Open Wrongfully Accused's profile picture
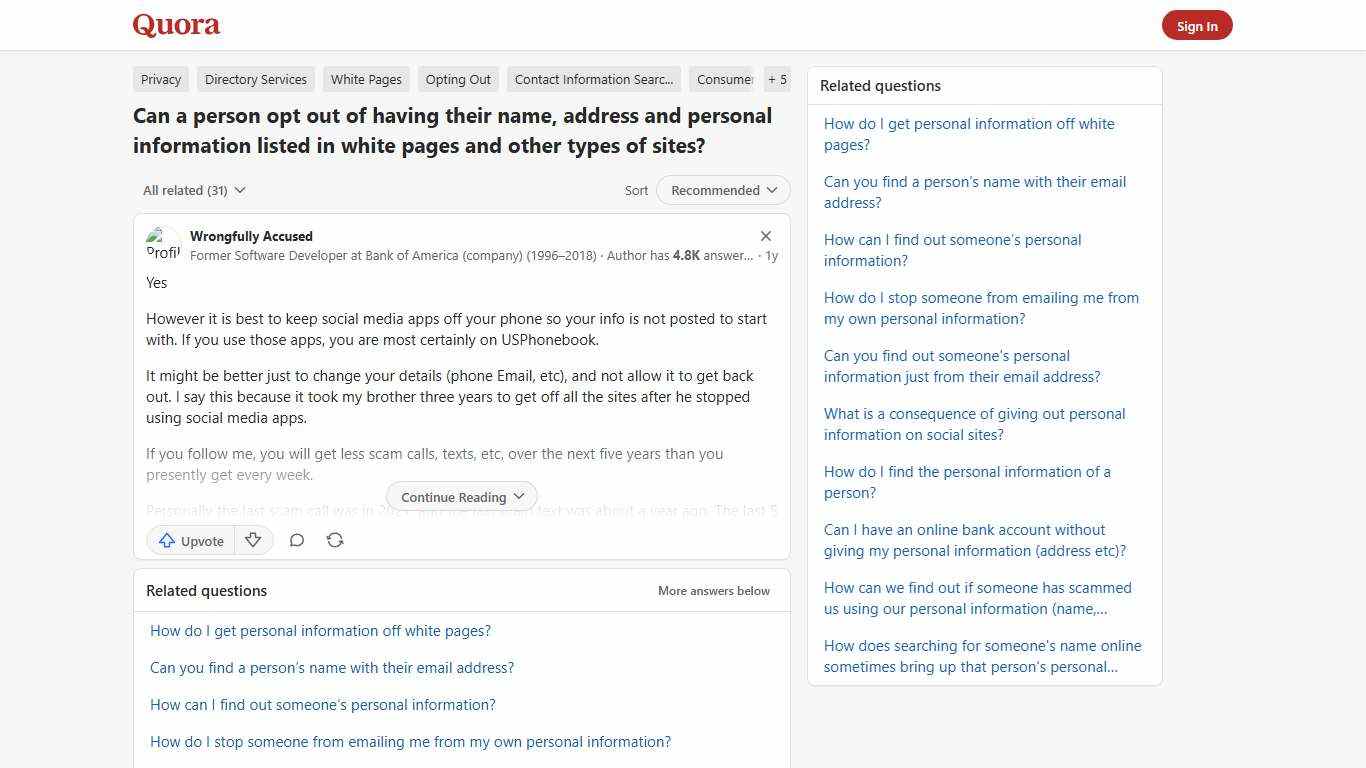This screenshot has width=1366, height=768. coord(163,244)
